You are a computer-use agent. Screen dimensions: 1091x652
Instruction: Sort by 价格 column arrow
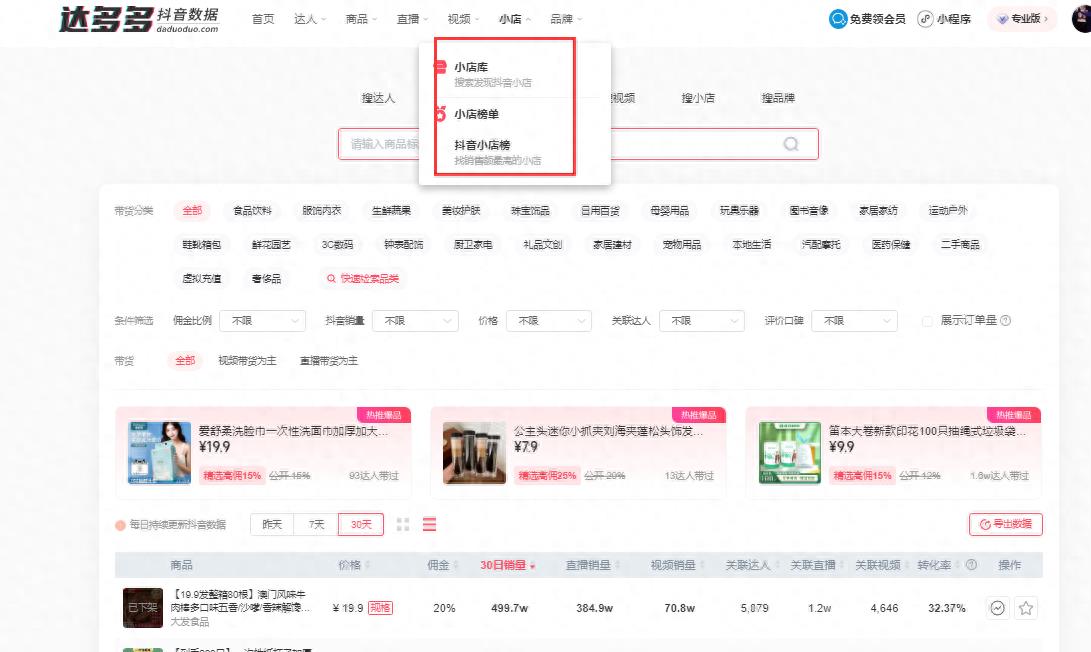(x=367, y=565)
